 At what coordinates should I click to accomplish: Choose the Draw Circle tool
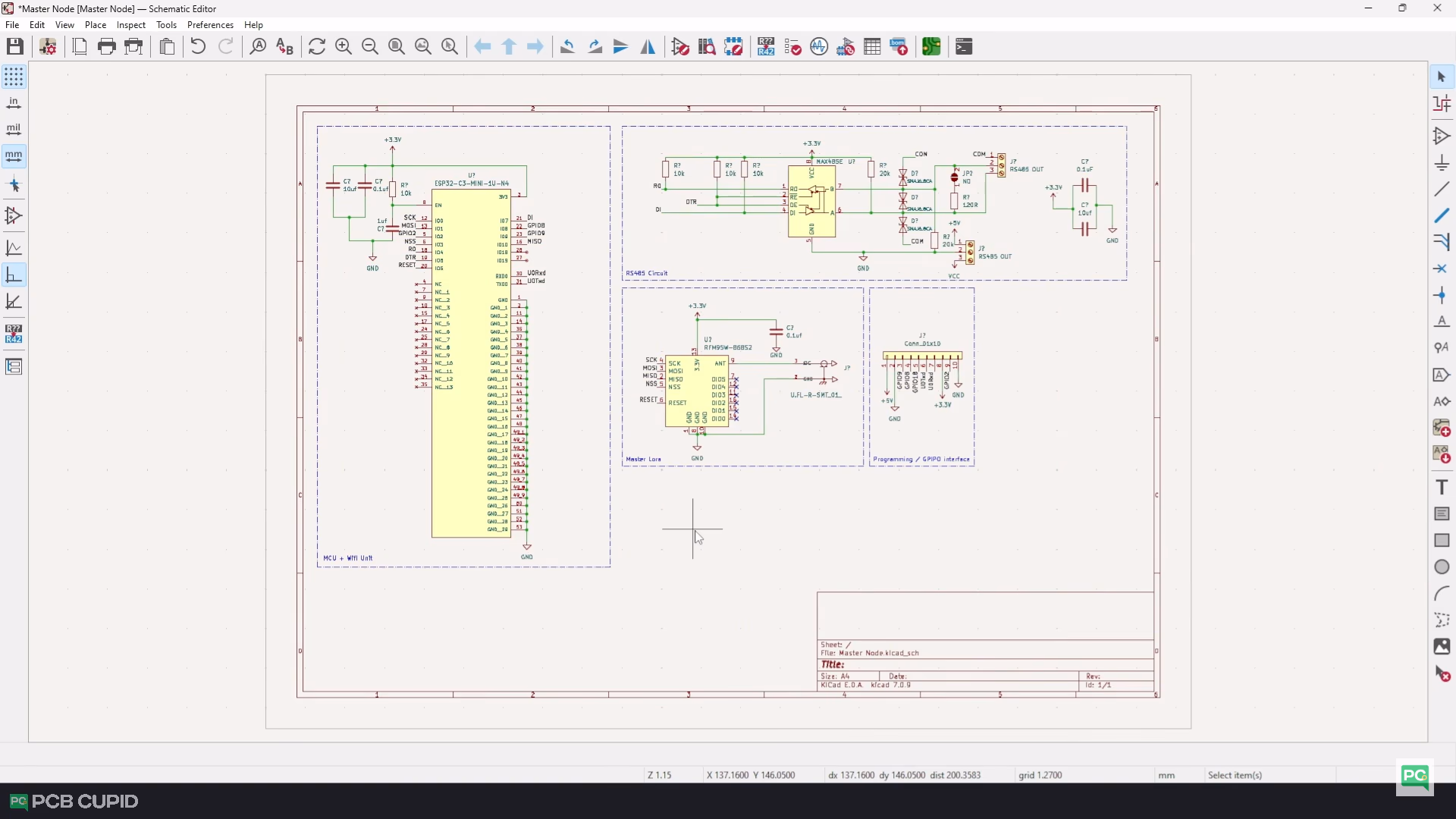pyautogui.click(x=1442, y=567)
